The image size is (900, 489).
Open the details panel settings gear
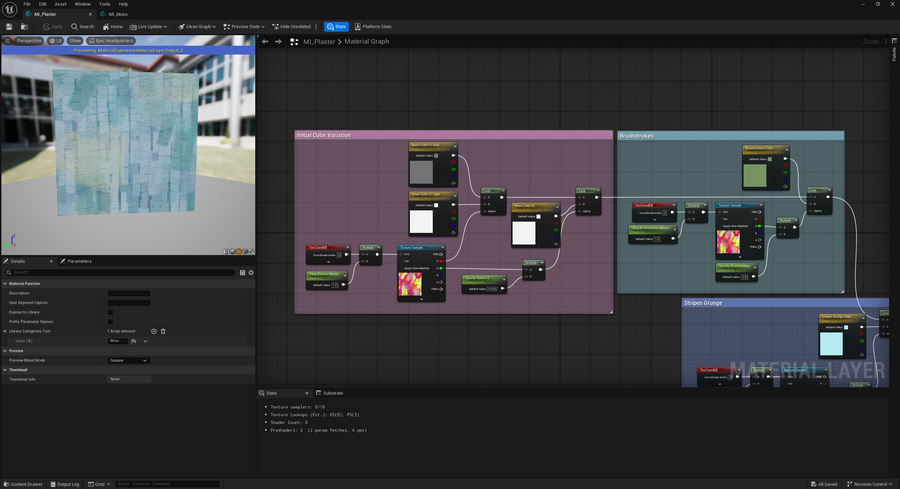(251, 272)
